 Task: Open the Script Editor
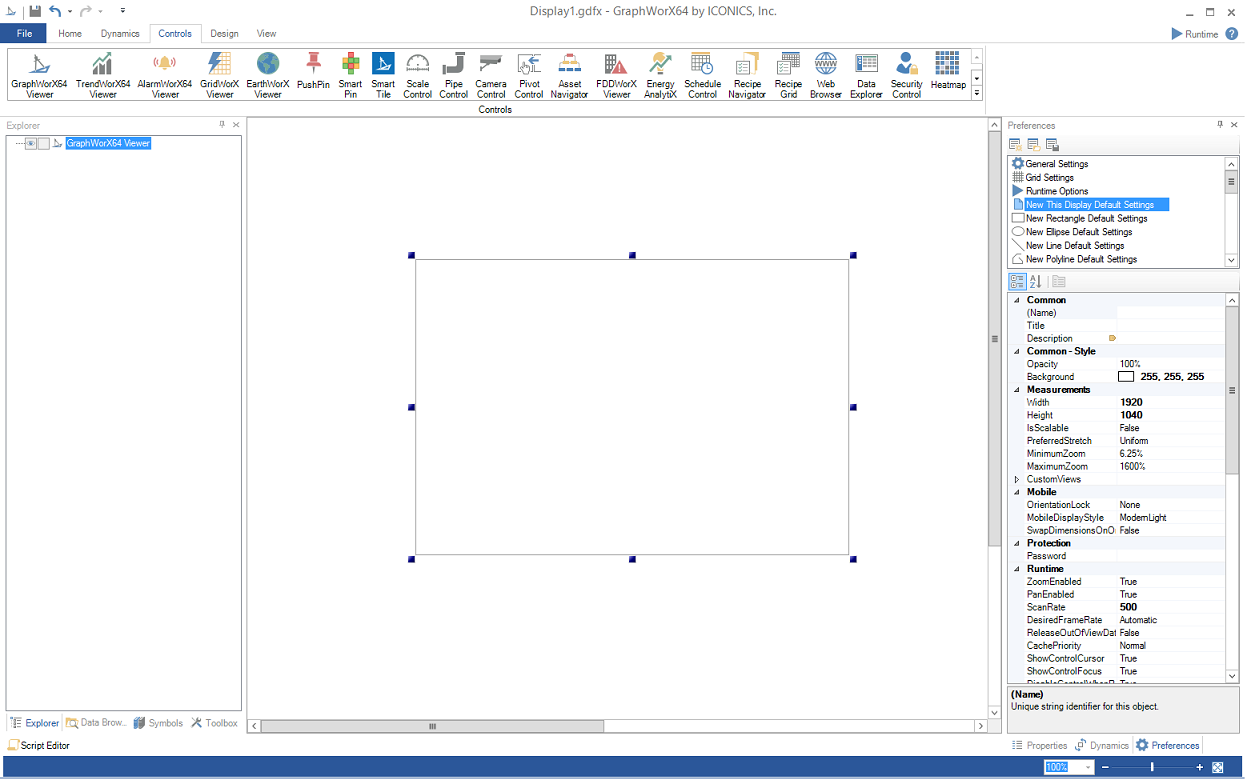39,746
